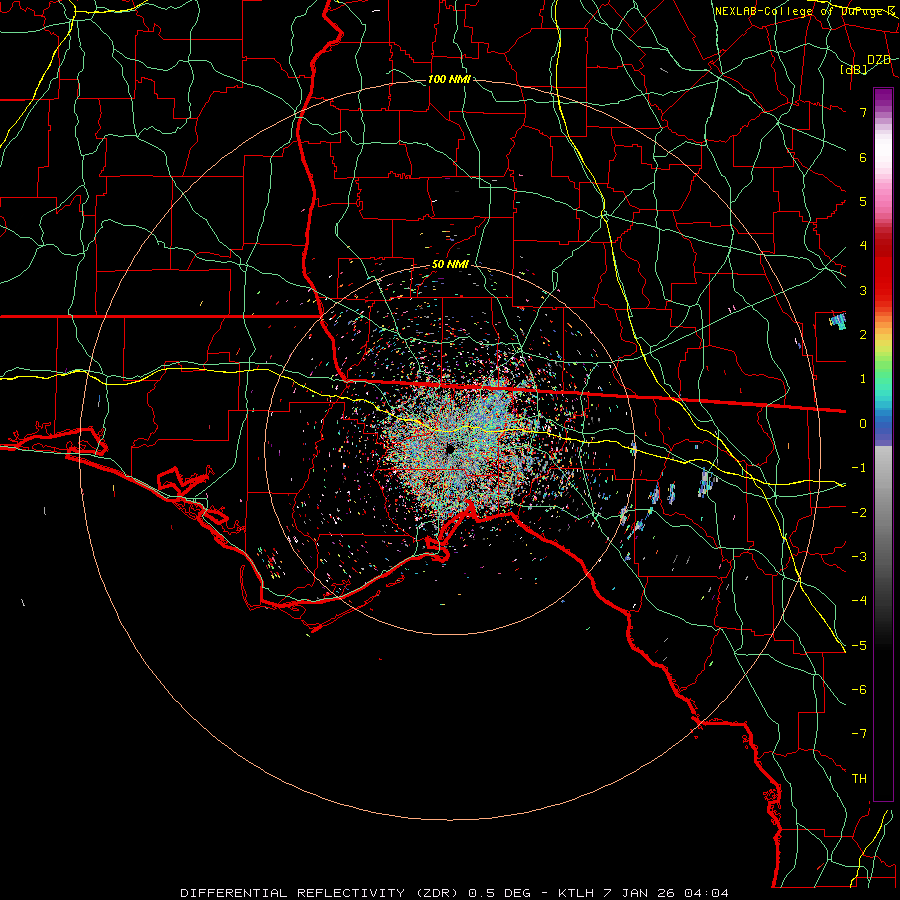This screenshot has height=900, width=900.
Task: Click the -5 dB value on color scale
Action: coord(859,646)
